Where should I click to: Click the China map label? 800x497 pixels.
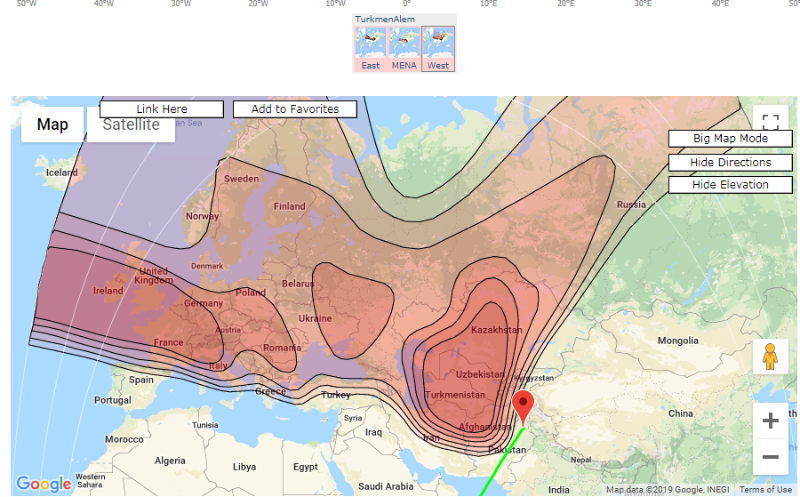coord(681,413)
